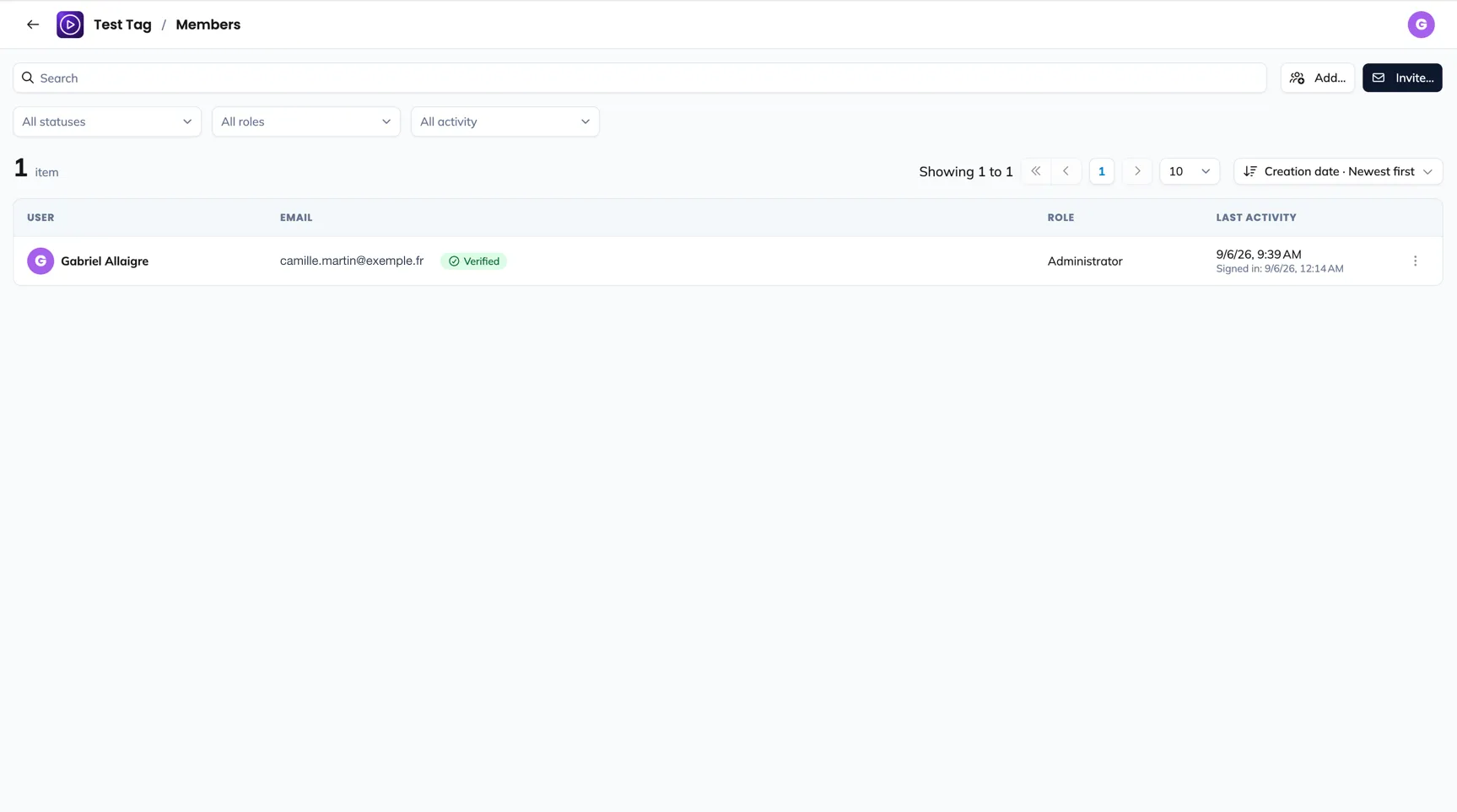Open the row actions three-dot menu

[x=1415, y=261]
